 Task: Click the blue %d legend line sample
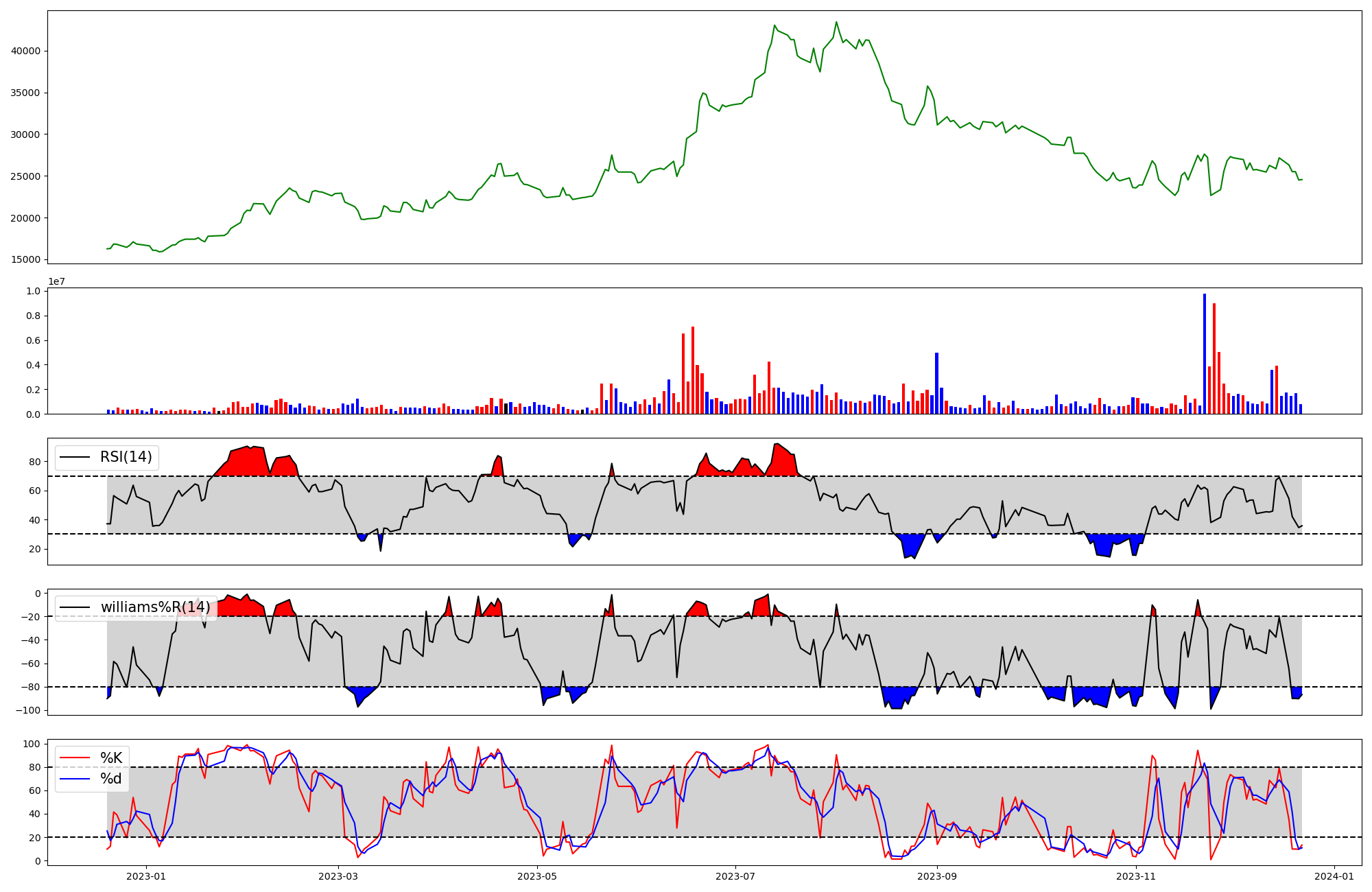point(75,779)
